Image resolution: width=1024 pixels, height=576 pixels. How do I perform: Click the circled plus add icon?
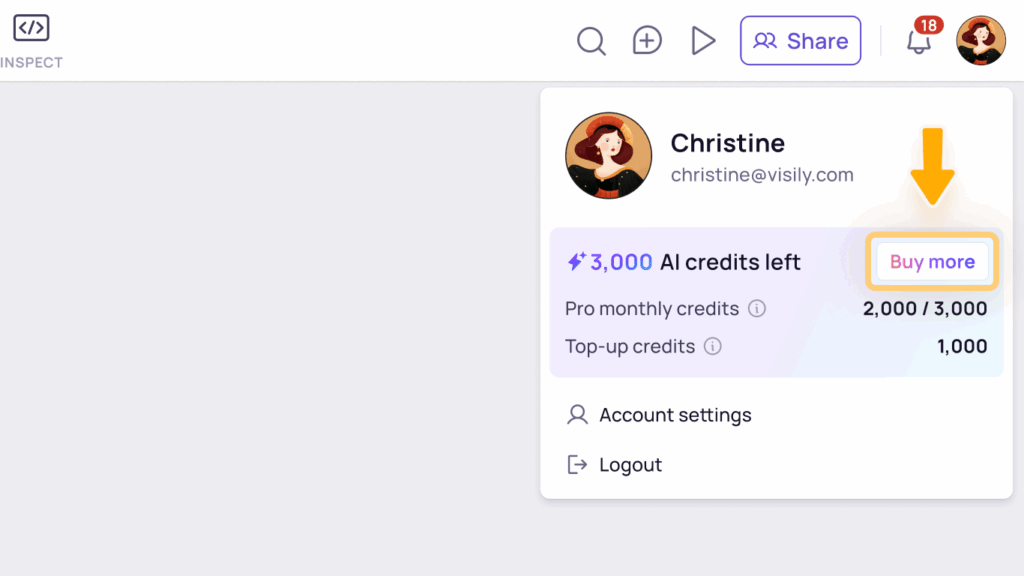647,40
